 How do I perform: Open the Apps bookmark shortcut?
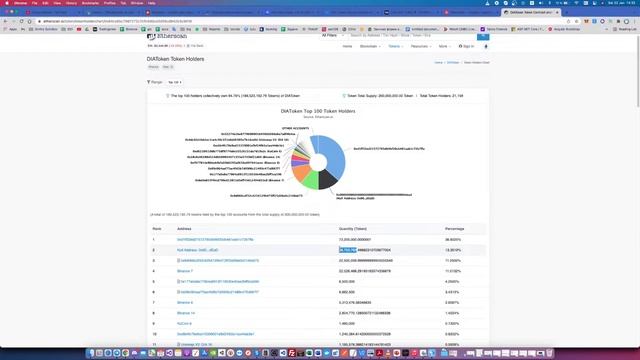pos(10,29)
